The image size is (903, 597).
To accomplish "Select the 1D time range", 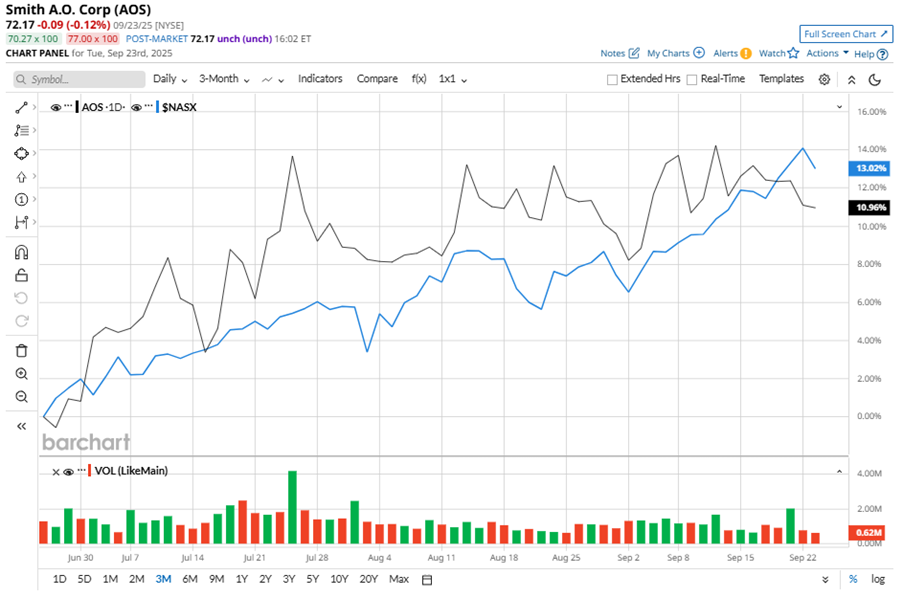I will tap(59, 579).
